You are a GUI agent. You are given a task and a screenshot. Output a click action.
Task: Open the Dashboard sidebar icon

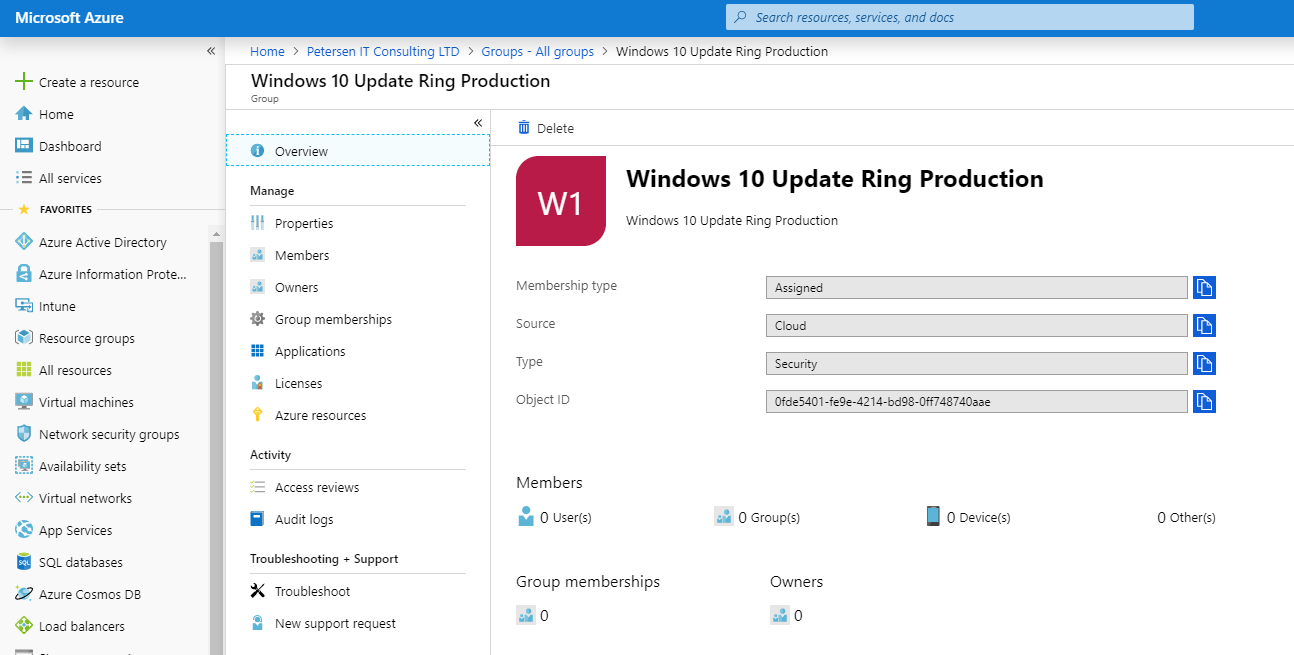(24, 146)
